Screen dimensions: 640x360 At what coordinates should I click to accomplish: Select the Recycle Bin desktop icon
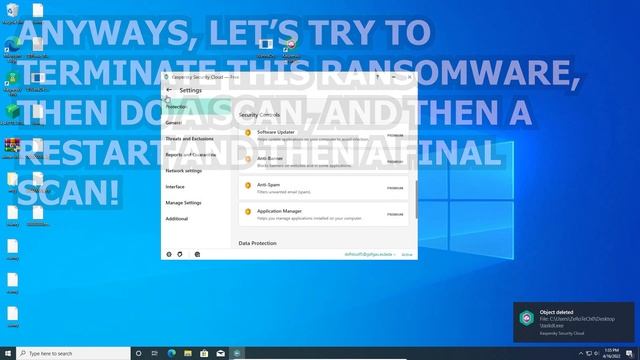[x=12, y=13]
